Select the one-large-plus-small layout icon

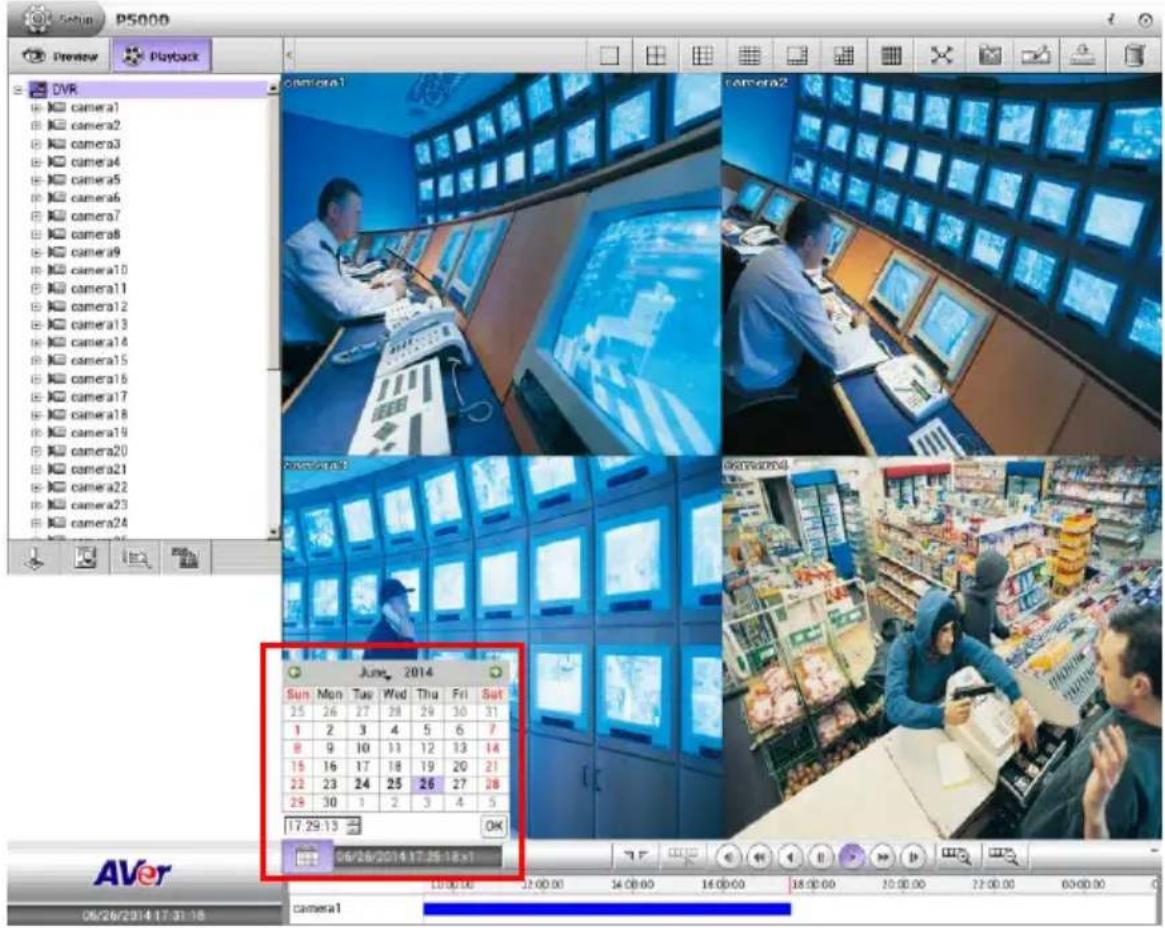(x=796, y=56)
